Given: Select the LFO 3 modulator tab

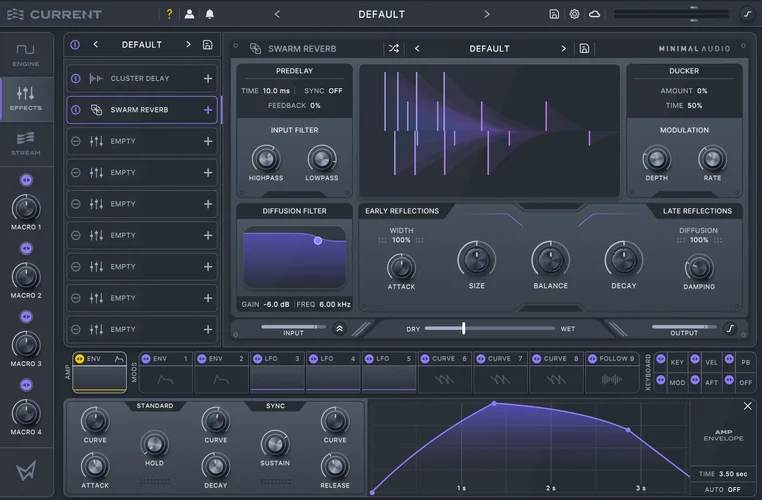Looking at the screenshot, I should [277, 372].
